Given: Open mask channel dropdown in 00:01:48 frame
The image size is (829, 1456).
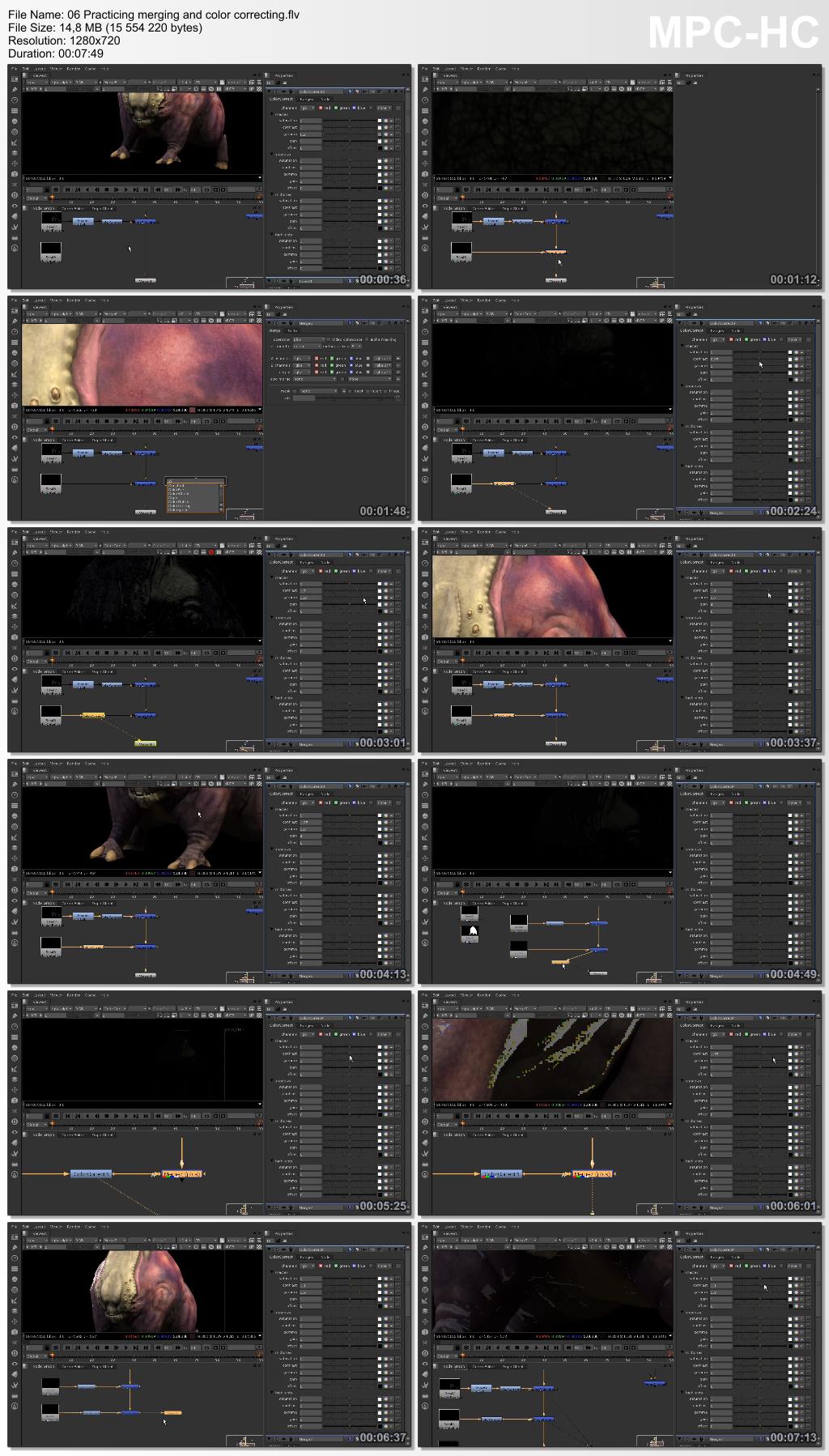Looking at the screenshot, I should pyautogui.click(x=318, y=391).
